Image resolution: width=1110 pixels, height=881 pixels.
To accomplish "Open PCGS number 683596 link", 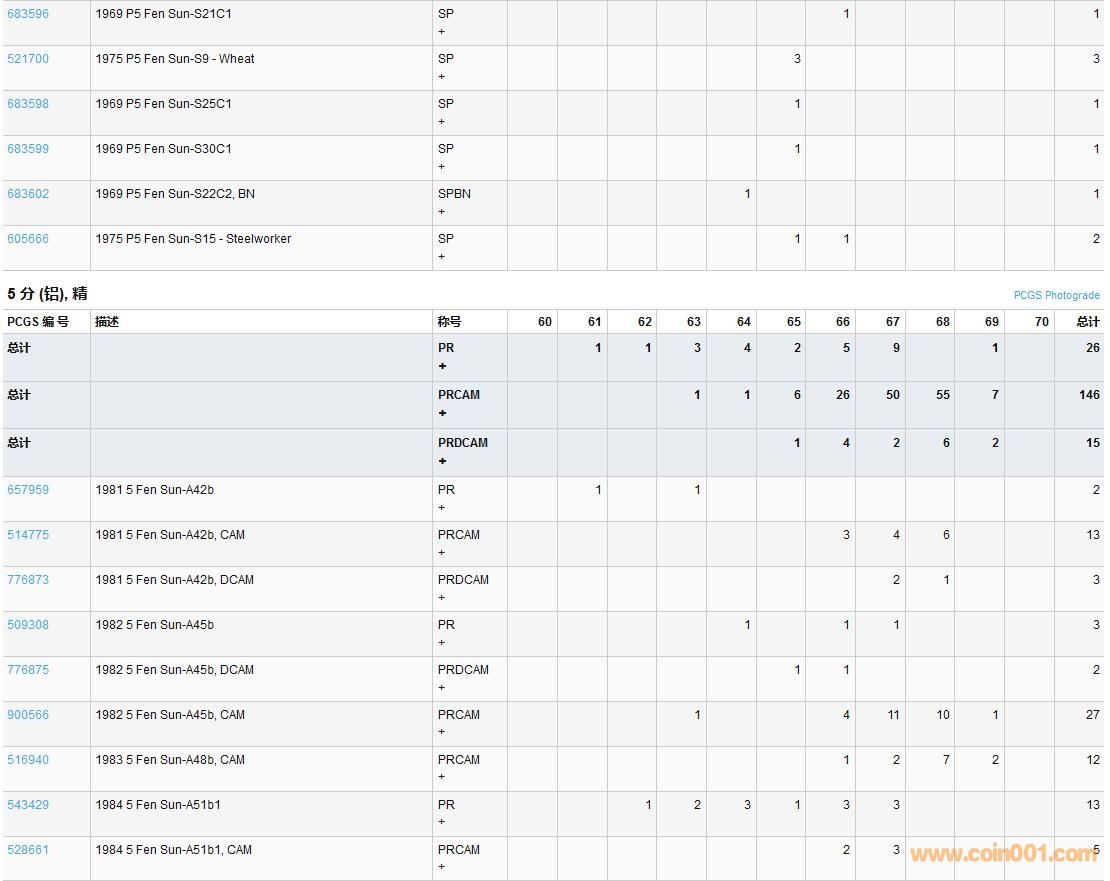I will click(28, 14).
